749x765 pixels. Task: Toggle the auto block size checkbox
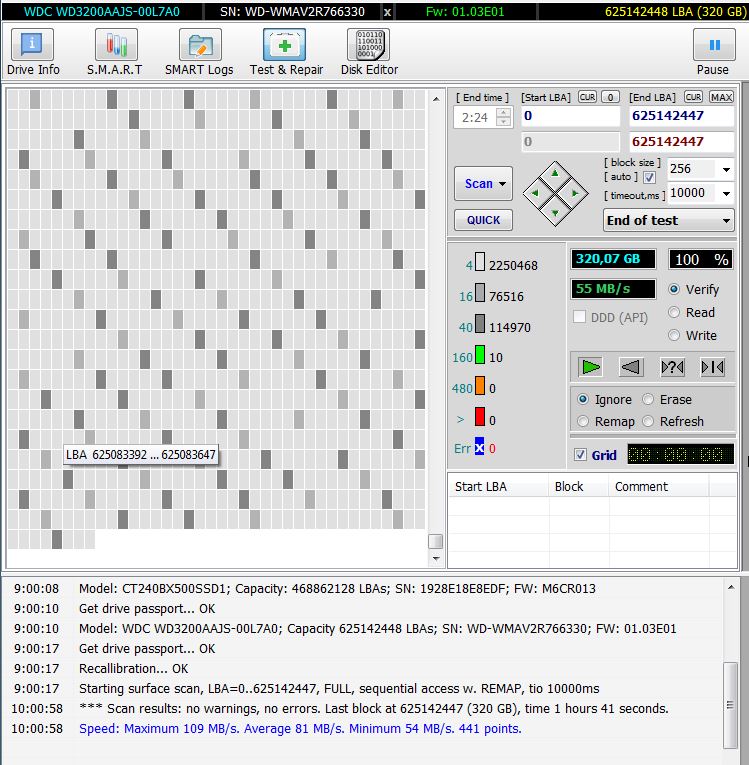click(649, 177)
